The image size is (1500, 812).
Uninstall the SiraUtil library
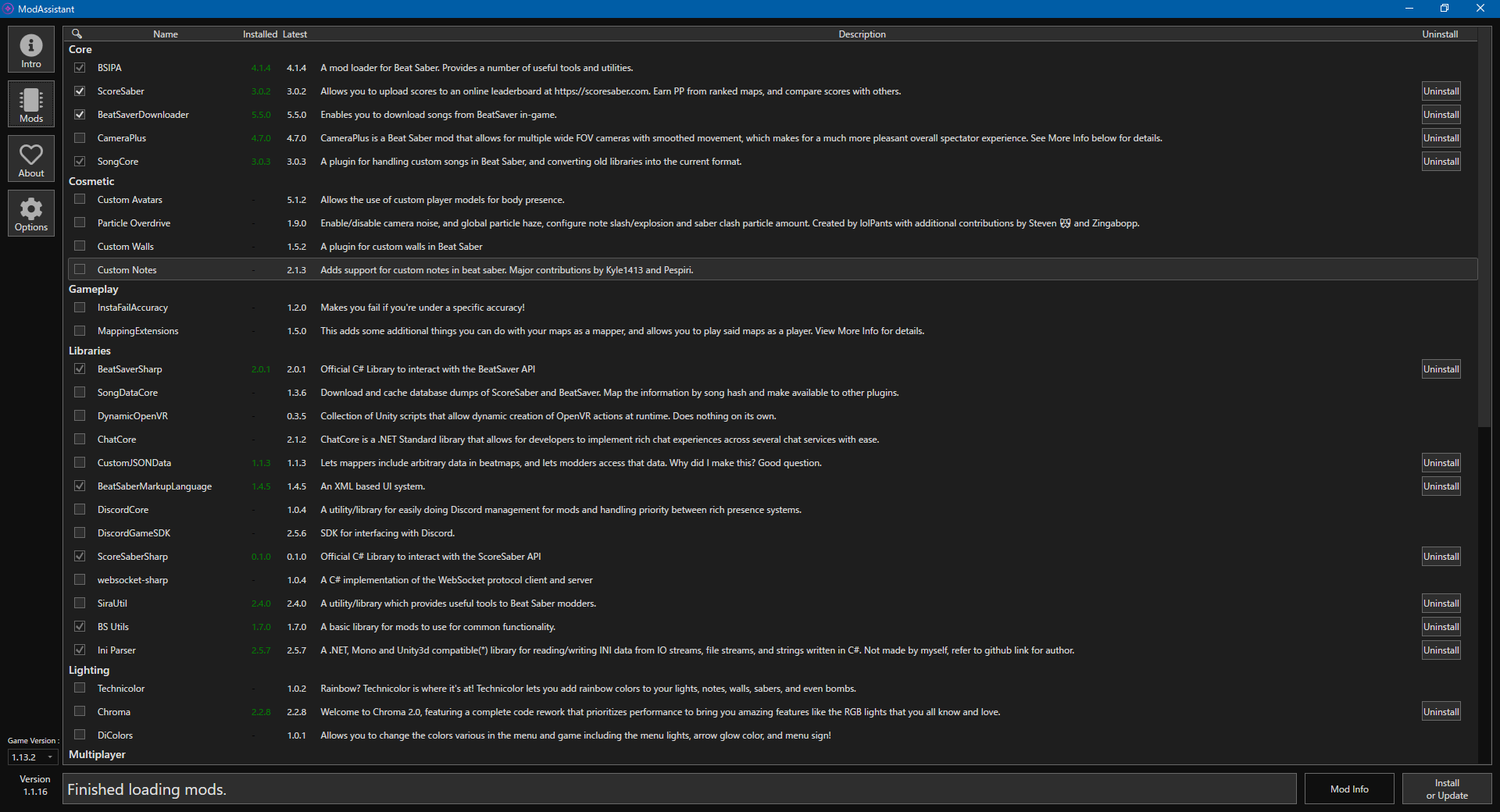(1441, 604)
